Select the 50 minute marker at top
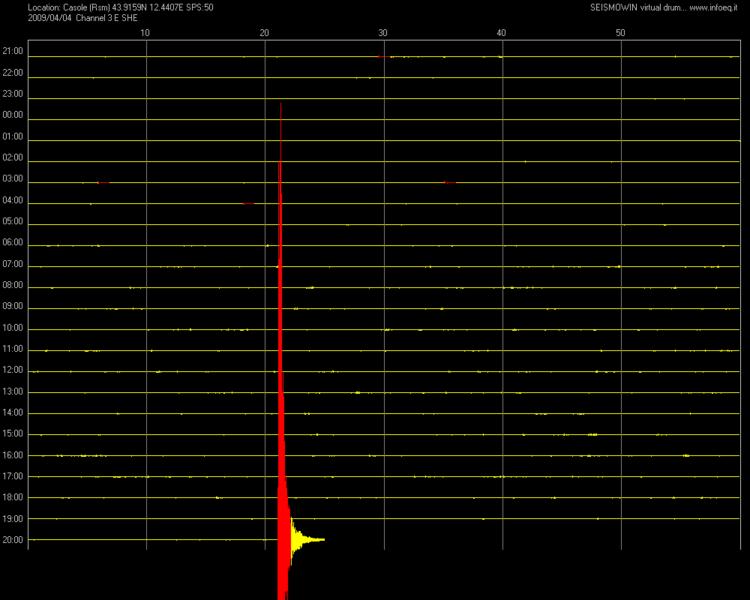 tap(621, 33)
